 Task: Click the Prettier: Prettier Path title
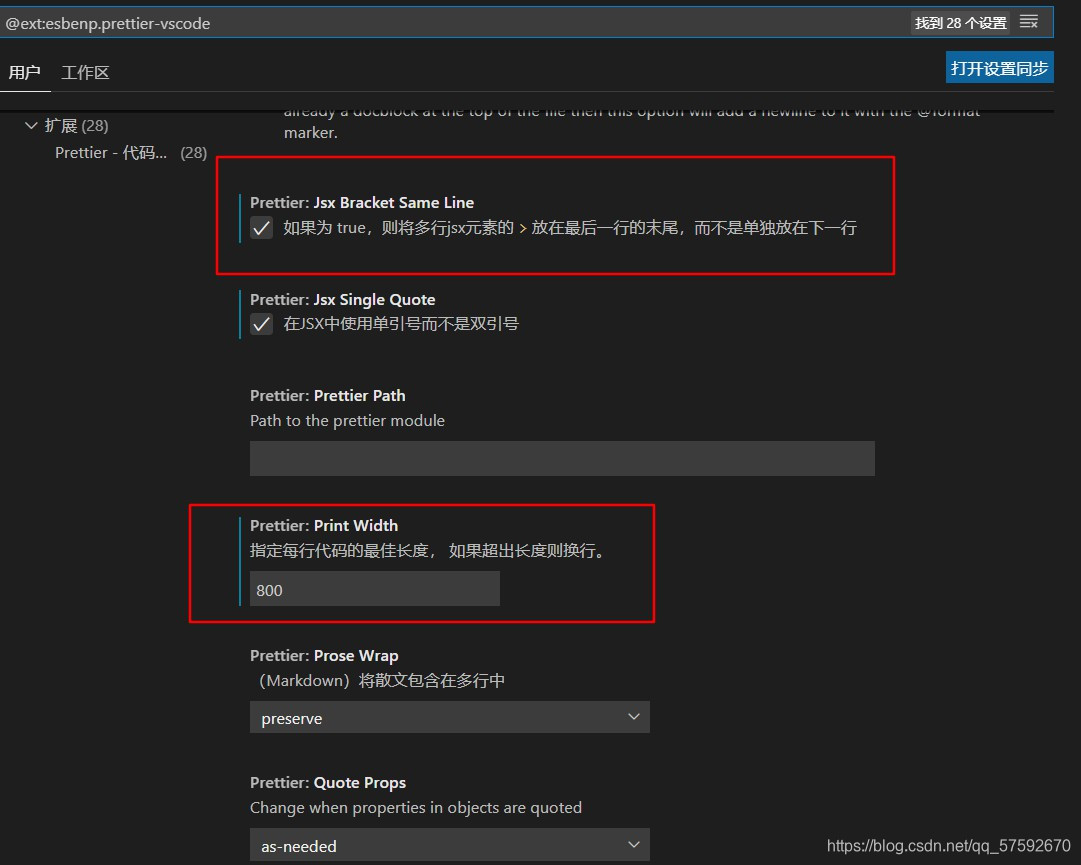pos(327,396)
